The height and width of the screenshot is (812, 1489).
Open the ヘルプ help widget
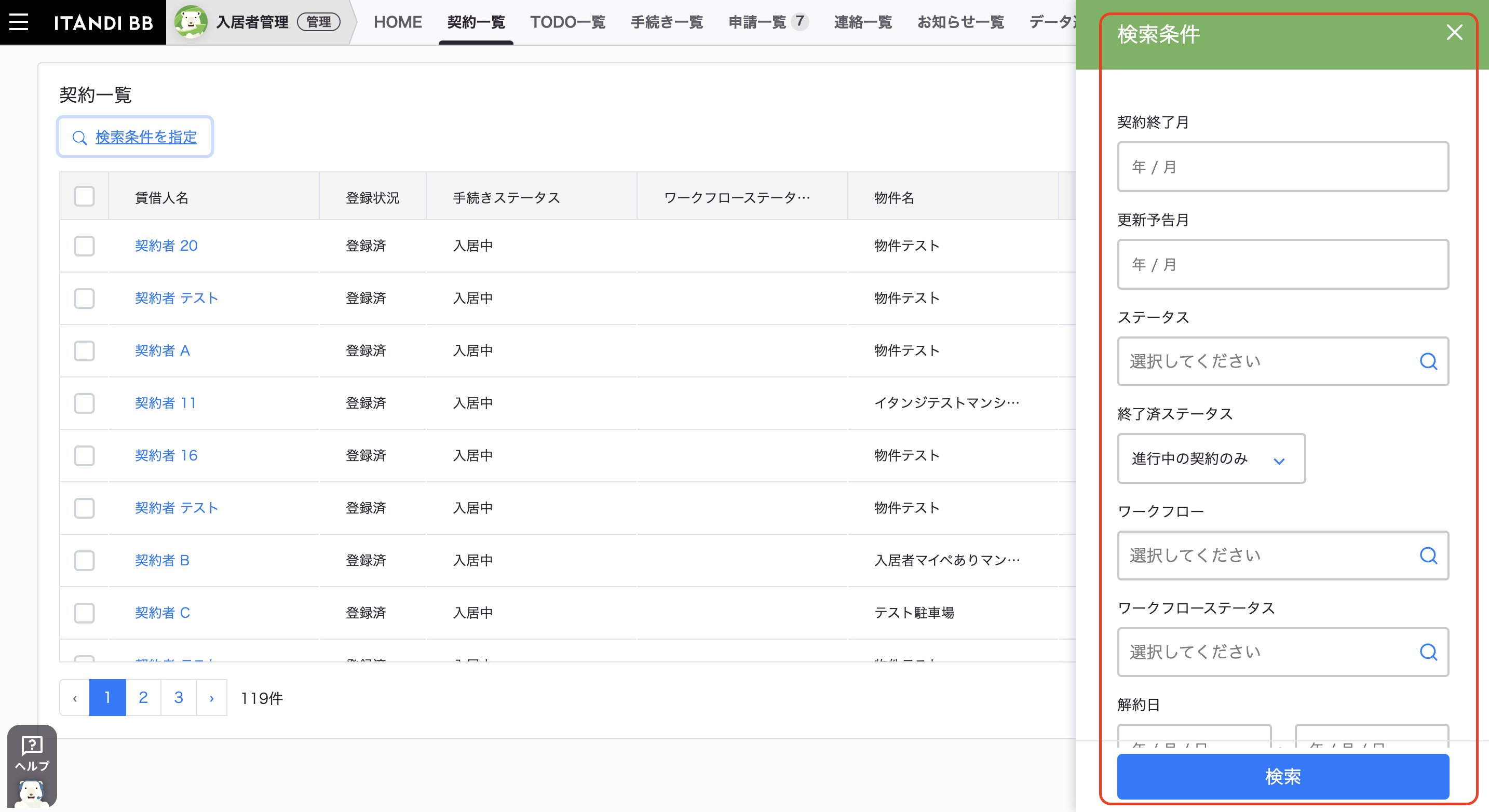[32, 766]
